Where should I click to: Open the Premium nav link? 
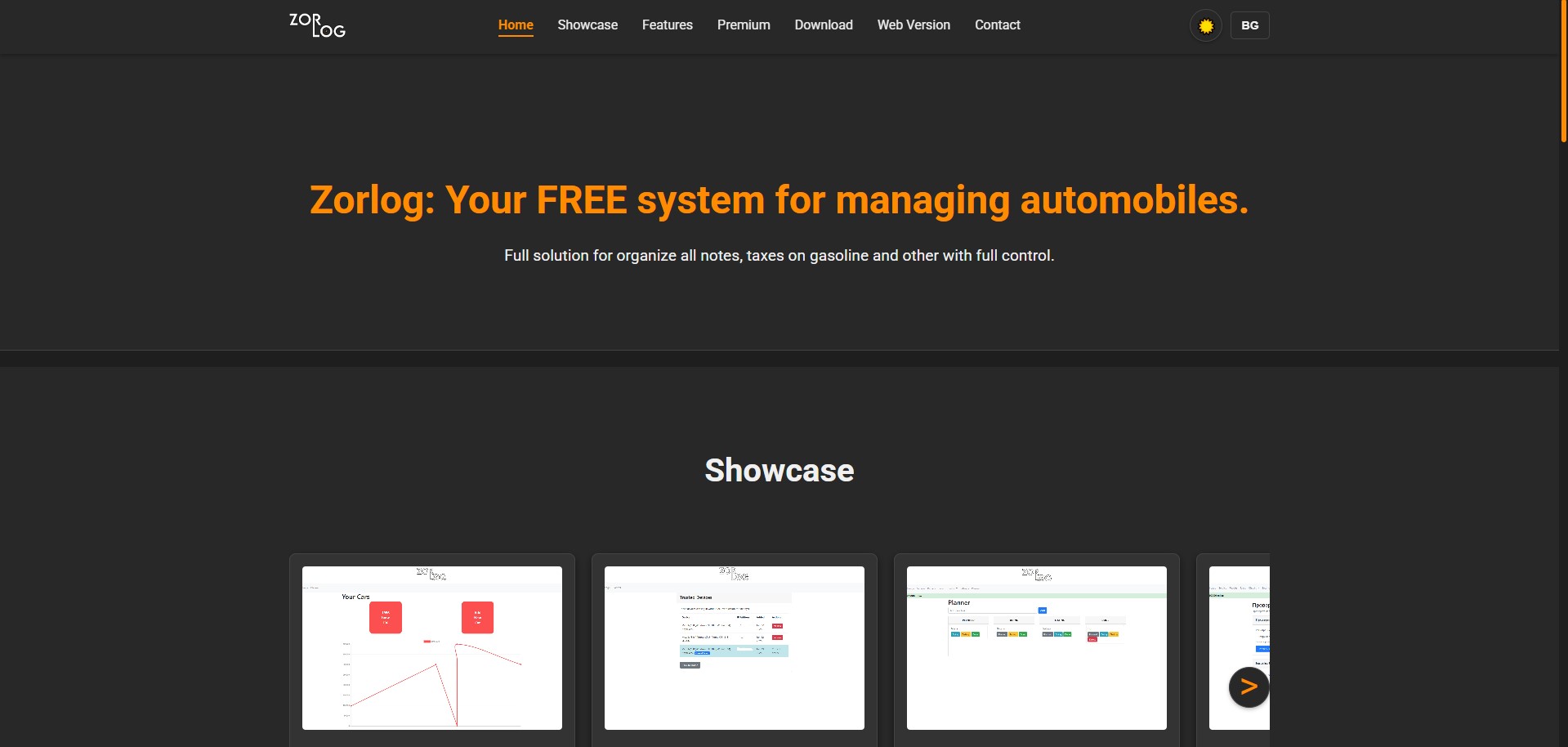click(x=744, y=25)
